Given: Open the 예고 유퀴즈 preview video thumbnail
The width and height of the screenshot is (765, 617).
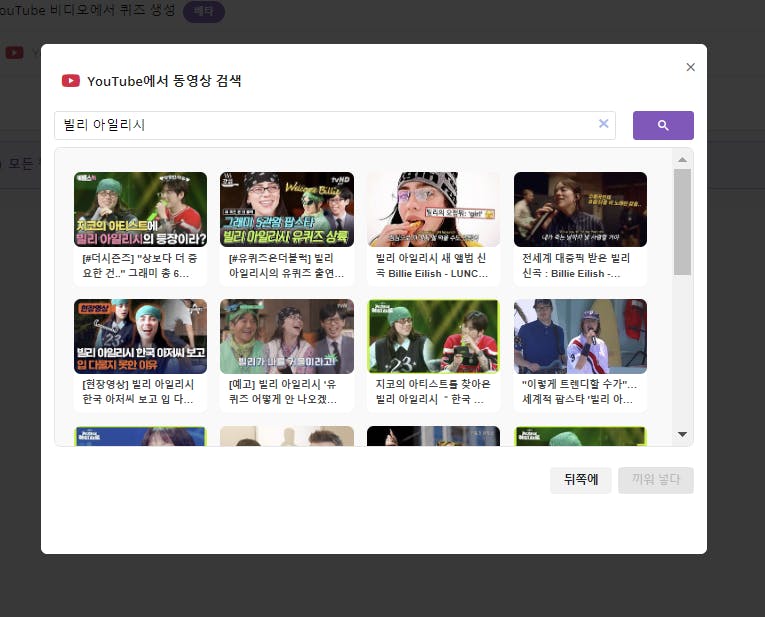Looking at the screenshot, I should click(287, 336).
